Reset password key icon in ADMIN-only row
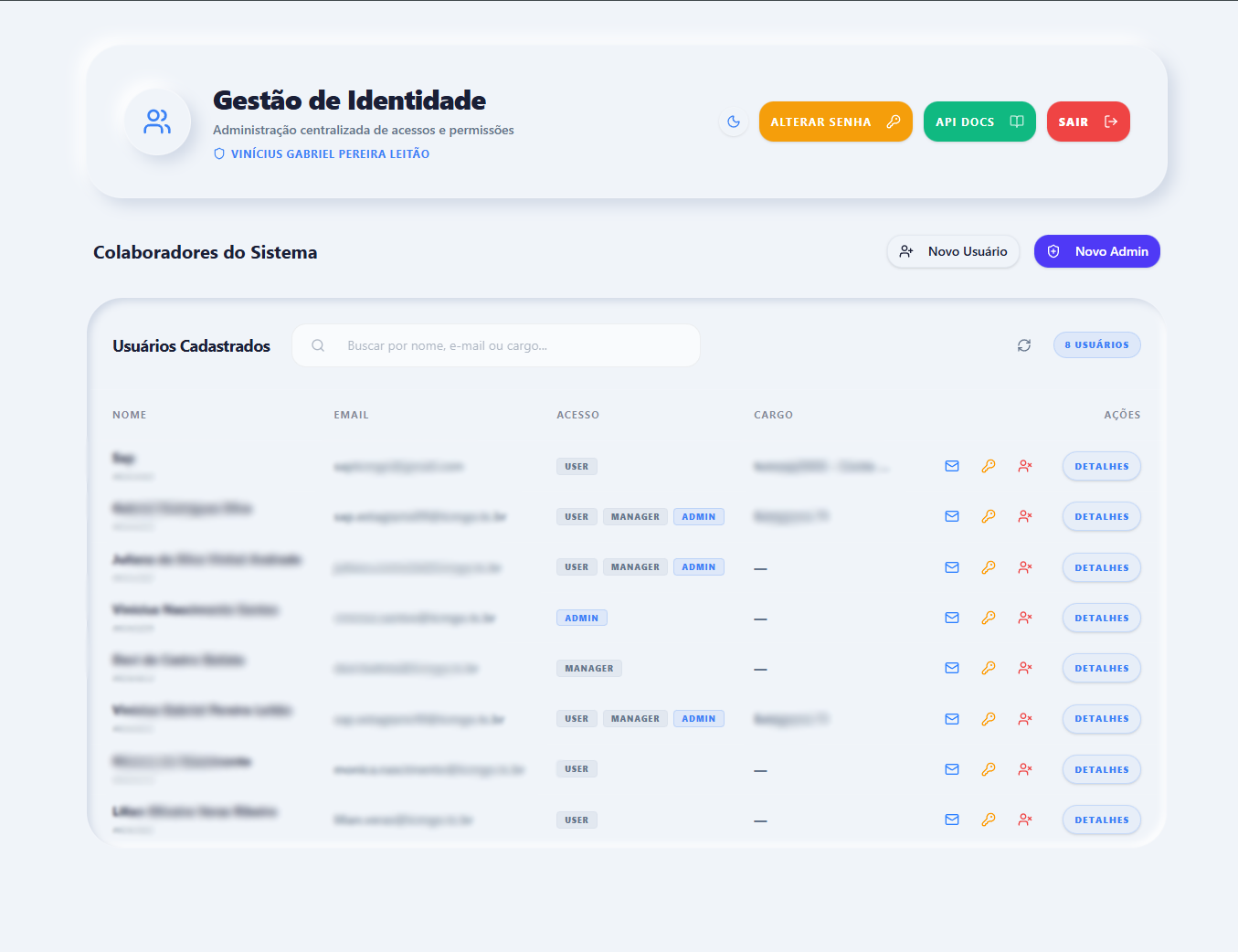 tap(989, 618)
